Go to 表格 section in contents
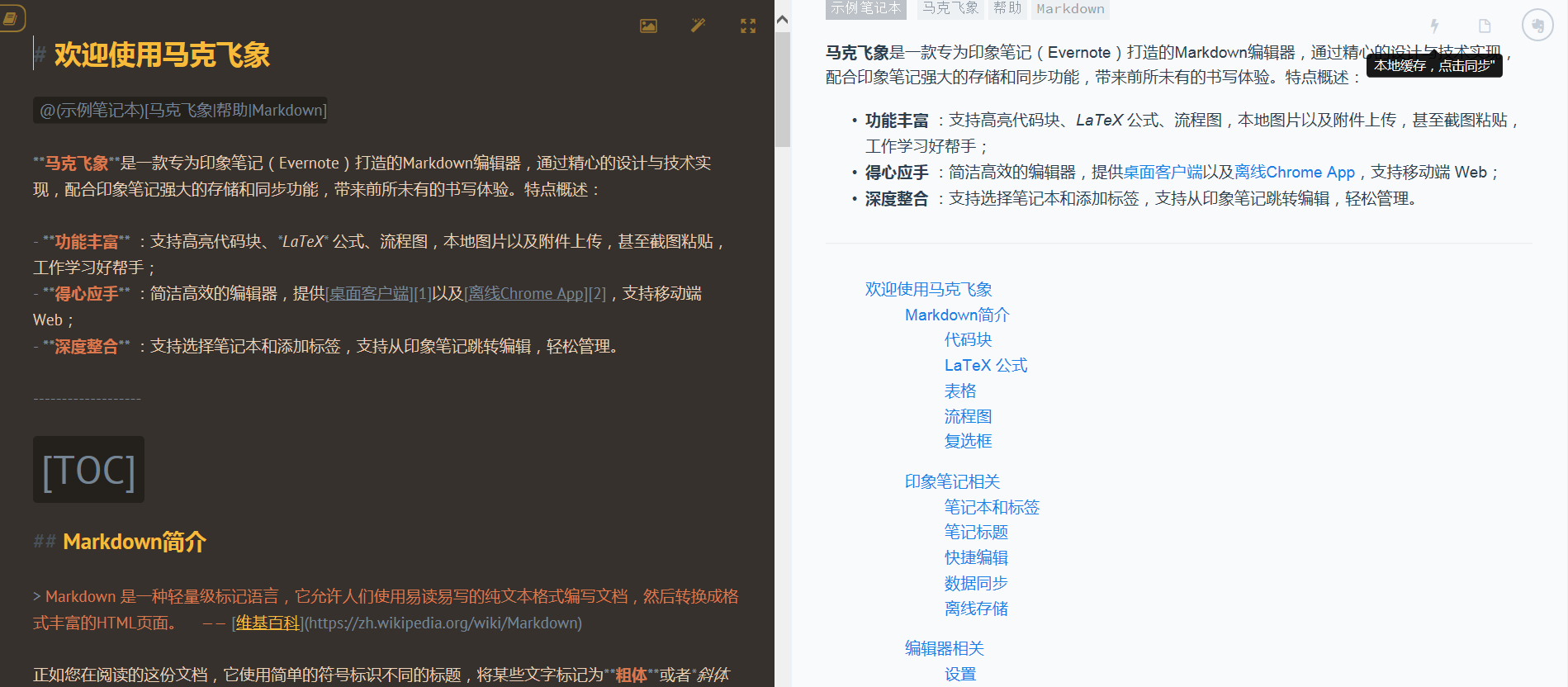 (960, 391)
